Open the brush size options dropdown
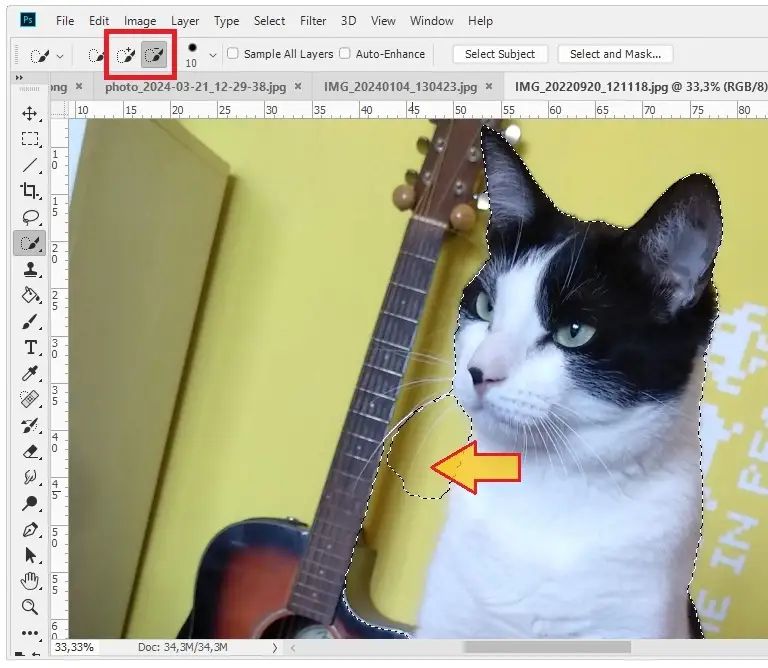Screen dimensions: 768x668 tap(213, 55)
